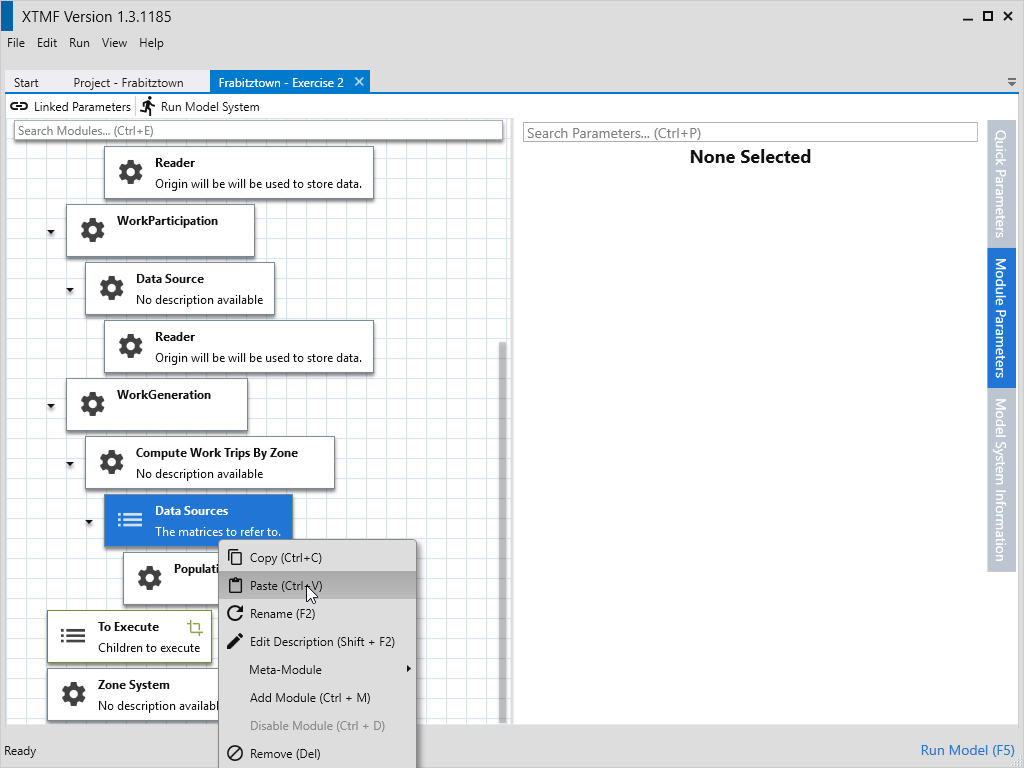Open the Quick Parameters side tab
1024x768 pixels.
click(1001, 182)
